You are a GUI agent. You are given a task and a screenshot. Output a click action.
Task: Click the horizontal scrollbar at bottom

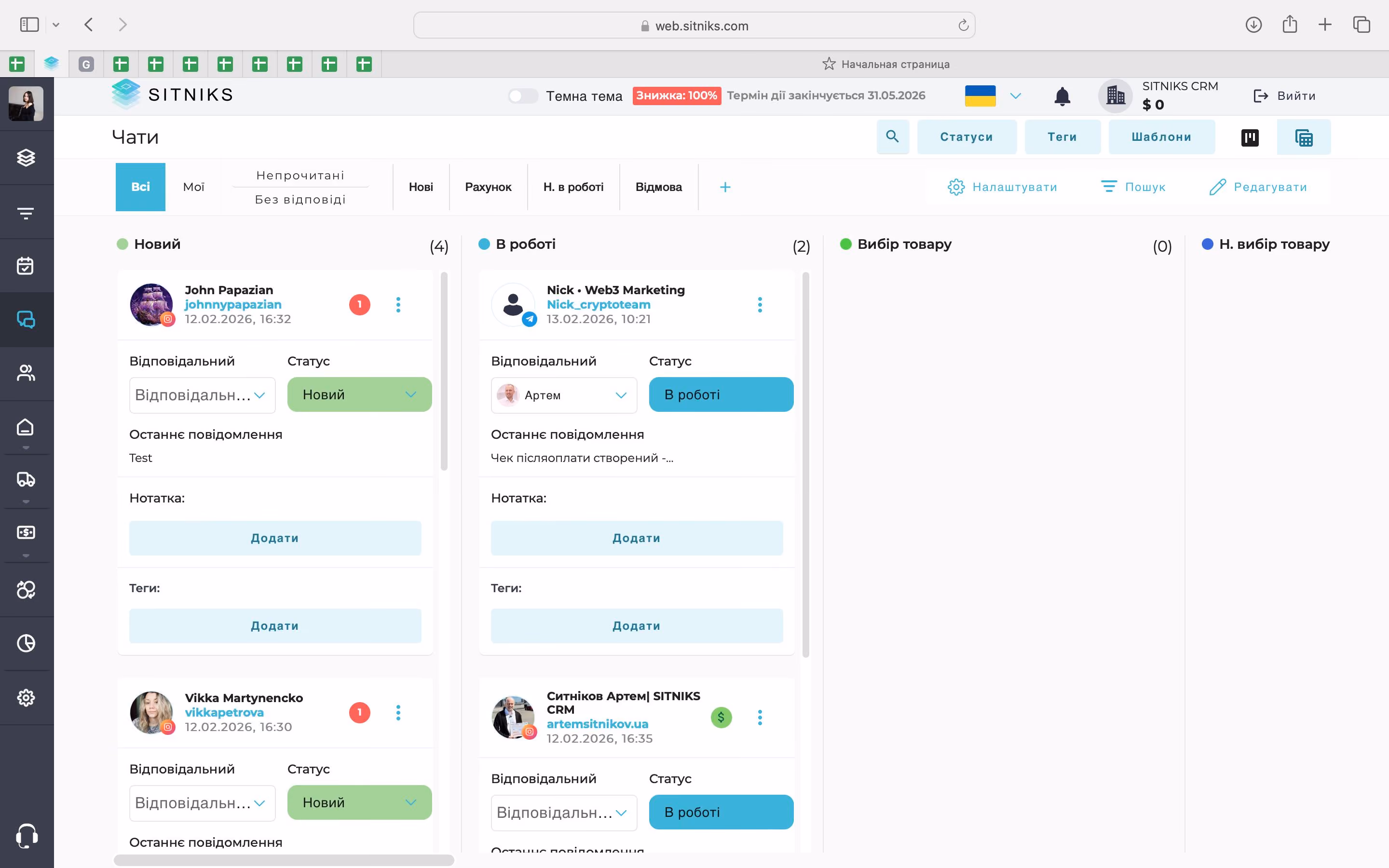(284, 860)
